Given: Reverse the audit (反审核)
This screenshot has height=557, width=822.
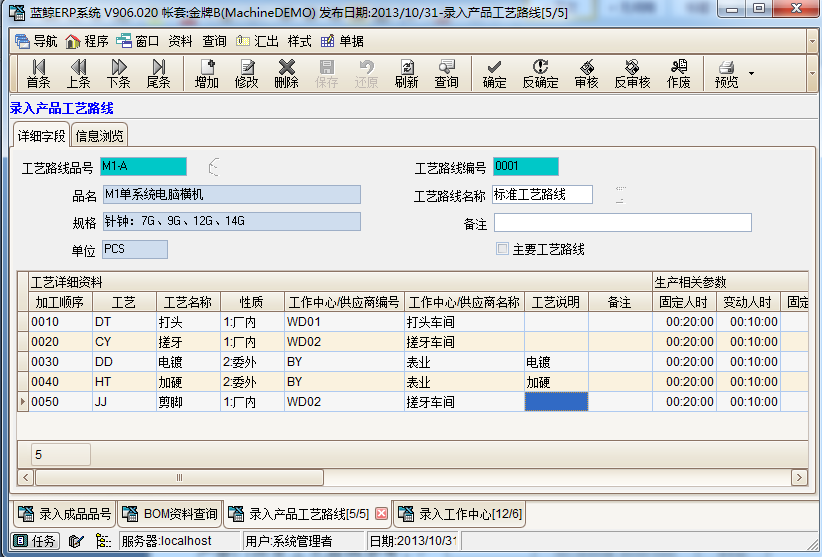Looking at the screenshot, I should point(632,74).
